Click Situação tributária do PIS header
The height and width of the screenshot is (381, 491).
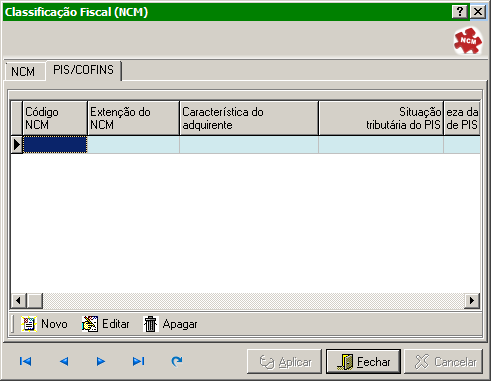(x=381, y=118)
